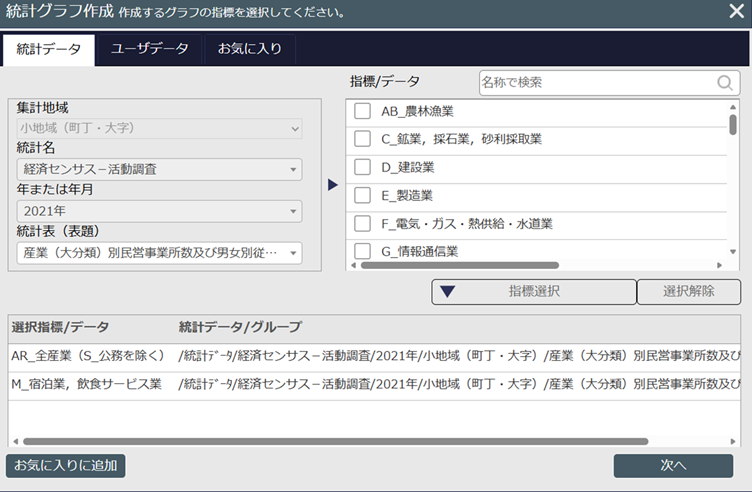Open the 統計名 dropdown
Image resolution: width=752 pixels, height=492 pixels.
(x=159, y=169)
